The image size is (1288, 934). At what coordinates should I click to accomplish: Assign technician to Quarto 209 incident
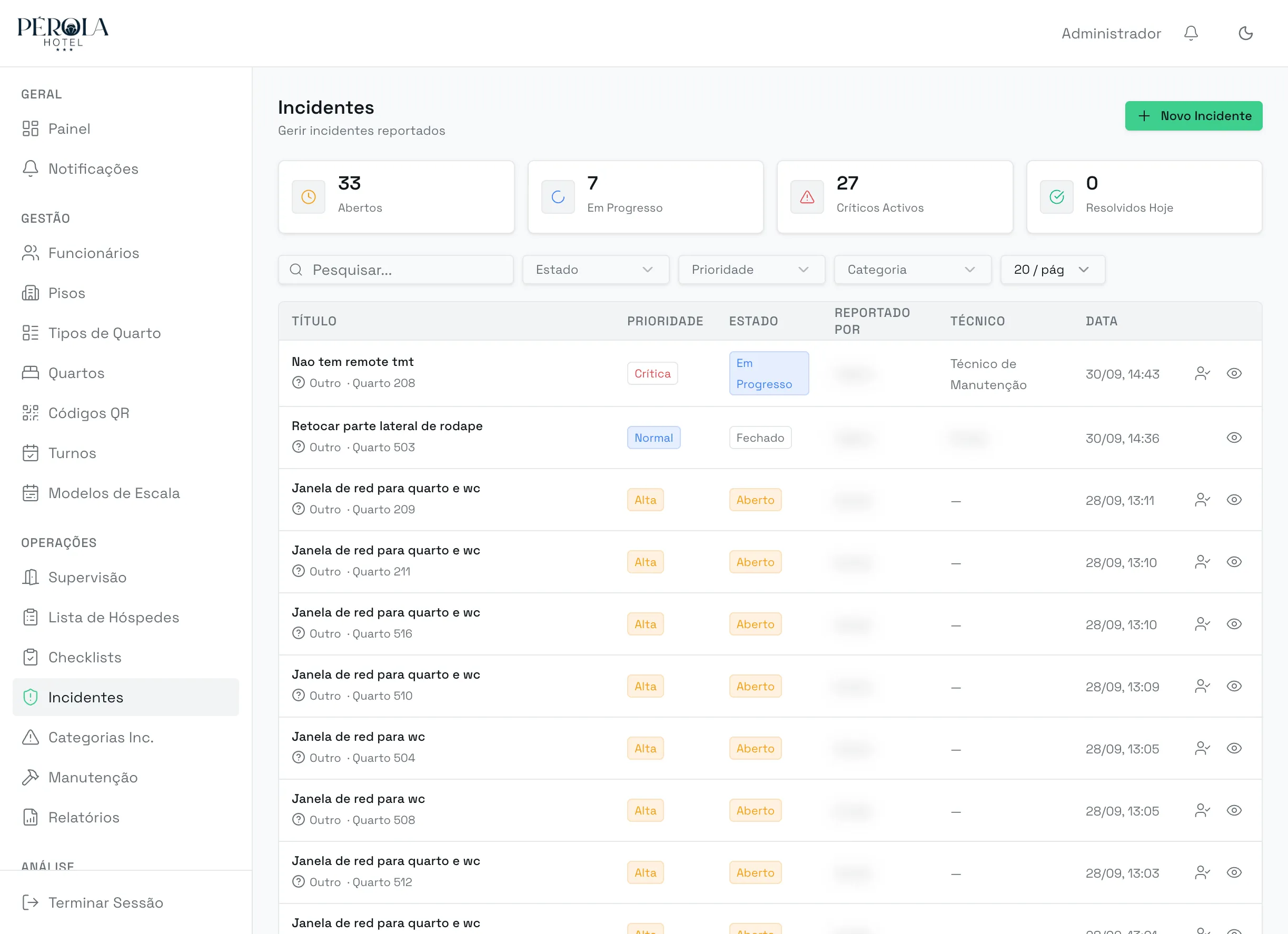click(x=1202, y=500)
